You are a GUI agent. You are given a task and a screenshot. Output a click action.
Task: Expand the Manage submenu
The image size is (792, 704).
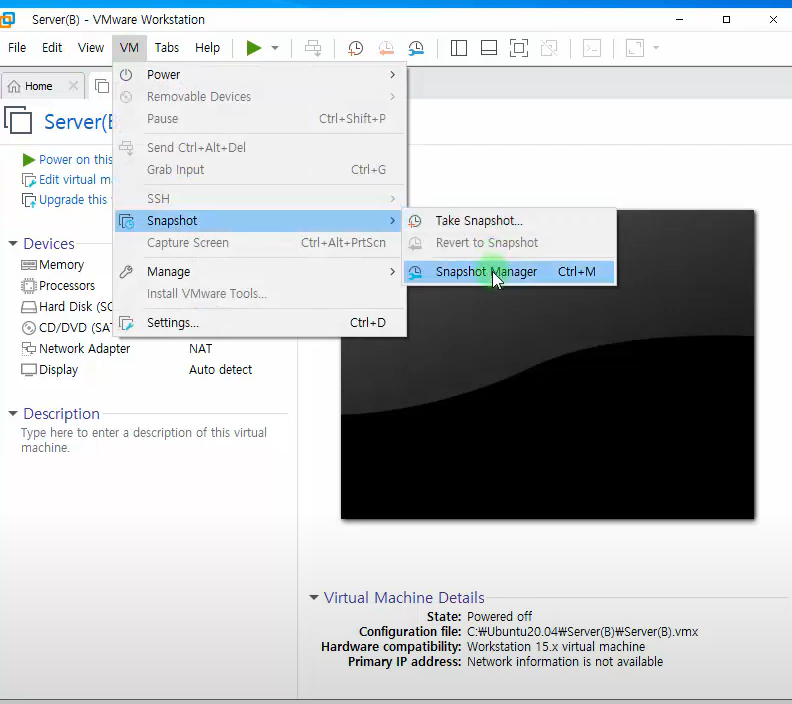click(260, 272)
